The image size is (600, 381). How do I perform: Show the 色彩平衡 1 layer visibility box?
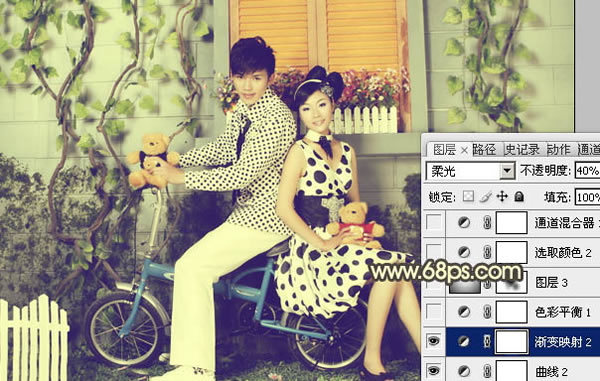pos(434,312)
